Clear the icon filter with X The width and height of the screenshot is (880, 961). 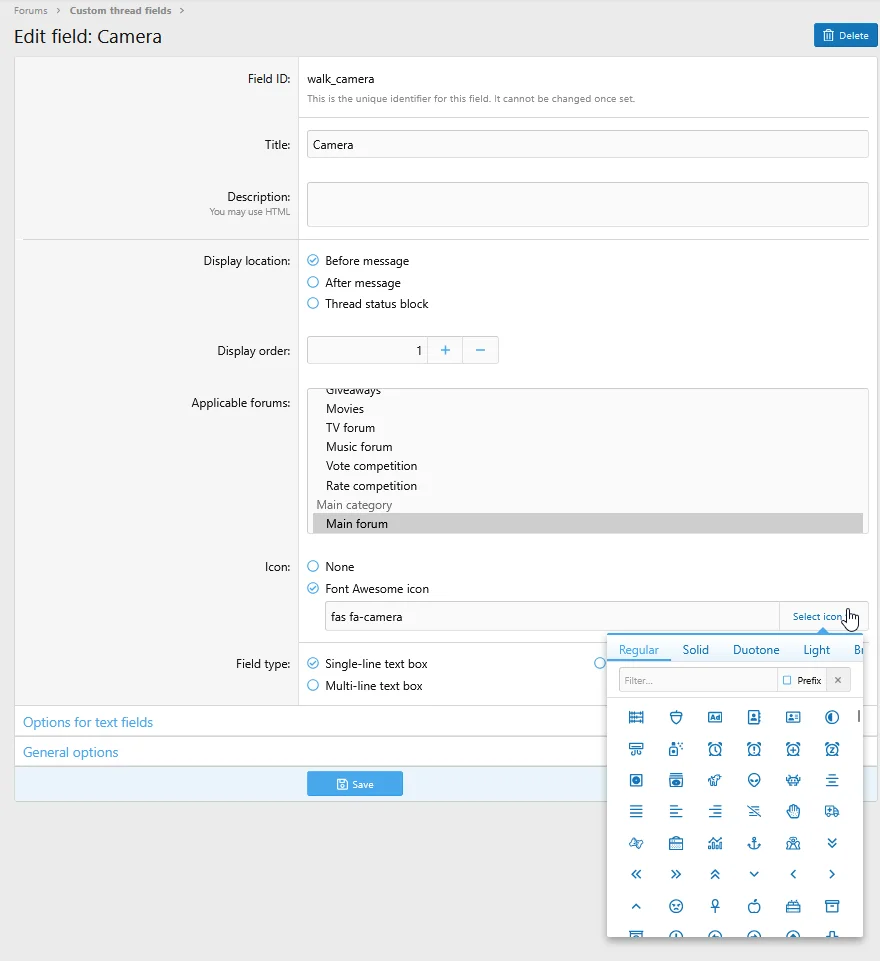838,680
